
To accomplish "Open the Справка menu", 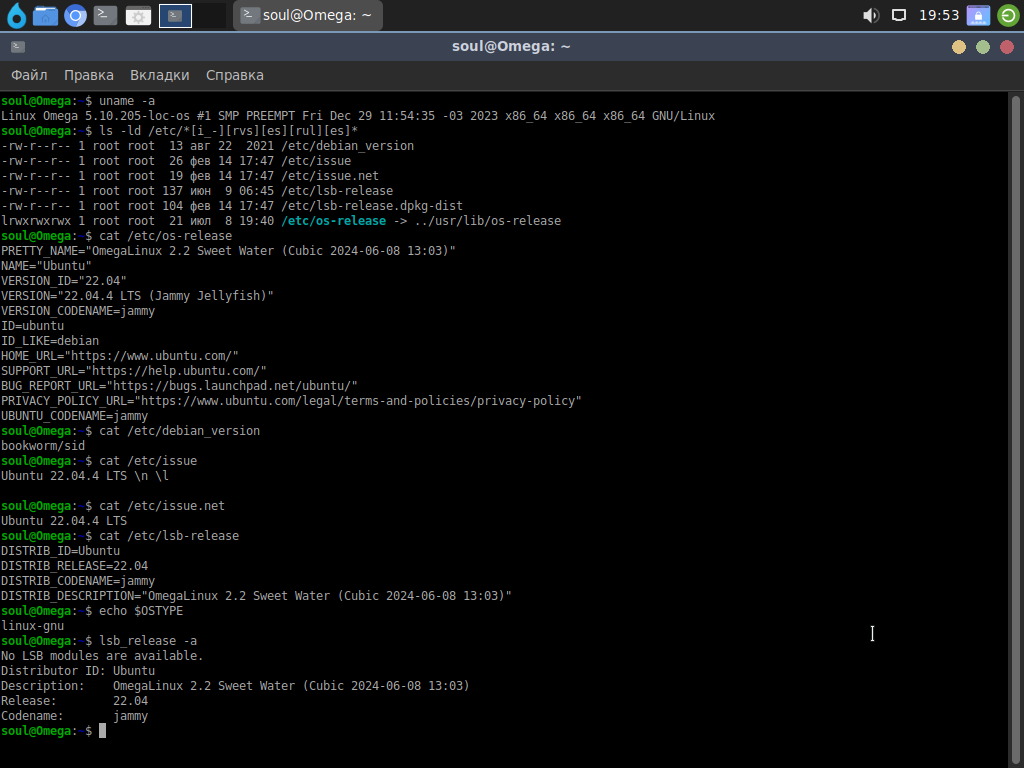I will [235, 75].
